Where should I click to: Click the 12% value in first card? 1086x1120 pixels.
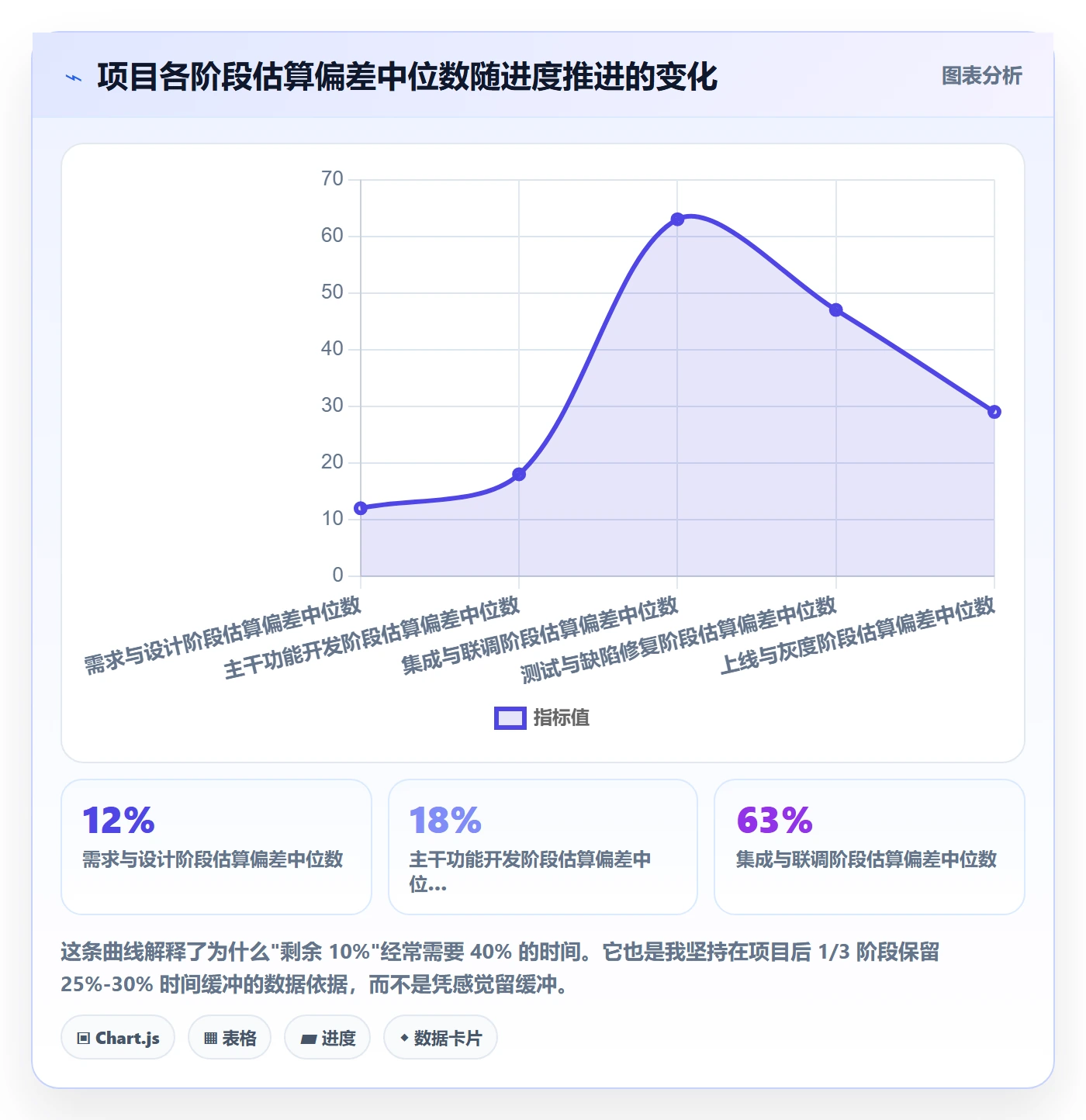point(119,821)
